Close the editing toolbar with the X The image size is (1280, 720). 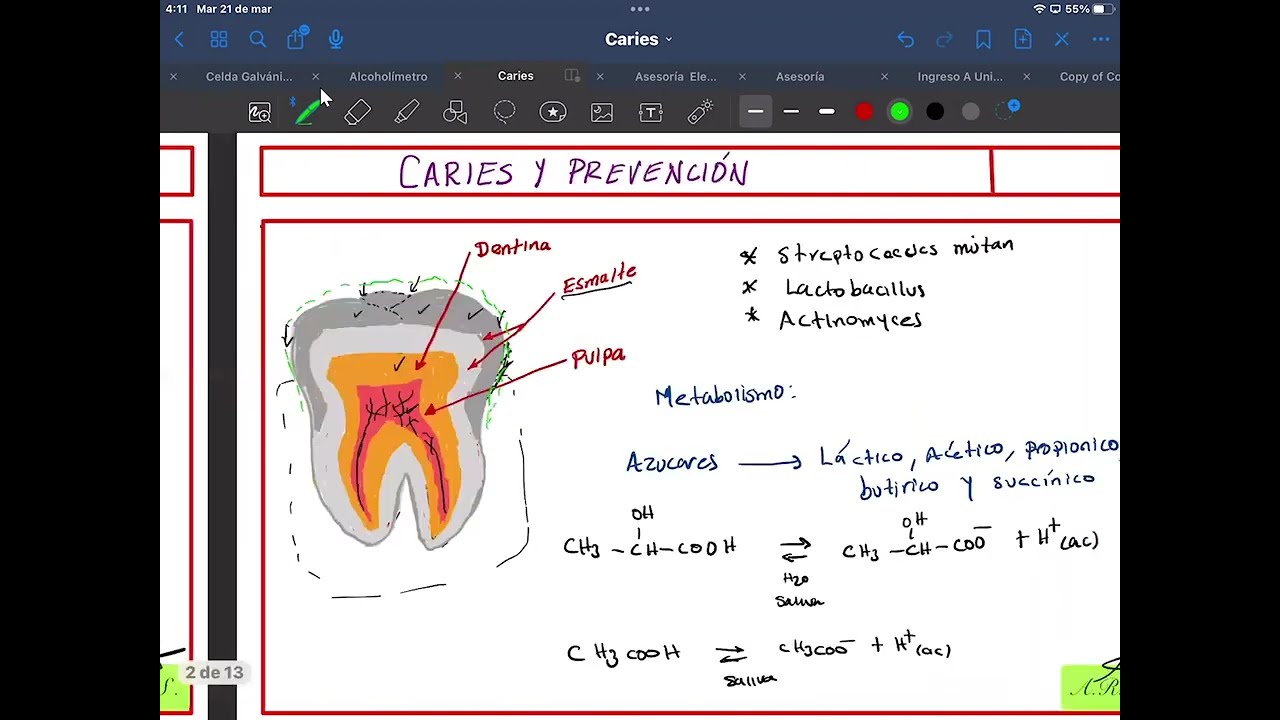(1062, 39)
